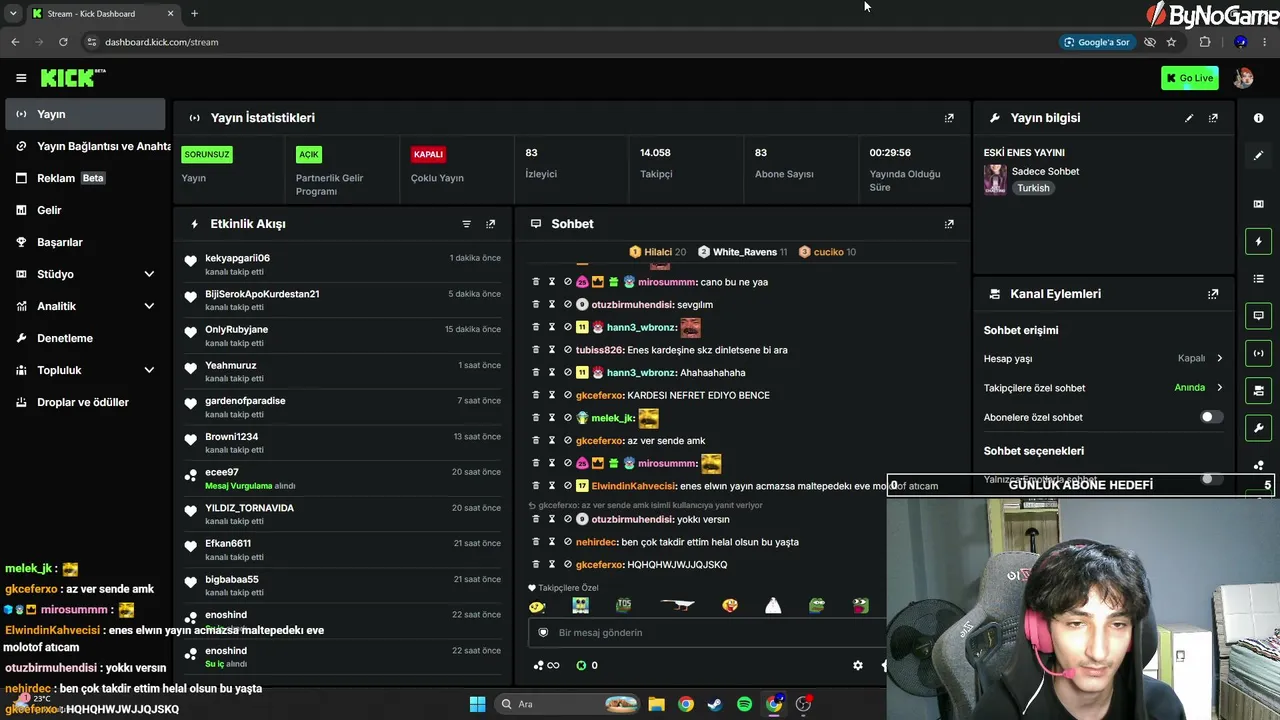Open a new browser tab
The width and height of the screenshot is (1280, 720).
pos(194,14)
